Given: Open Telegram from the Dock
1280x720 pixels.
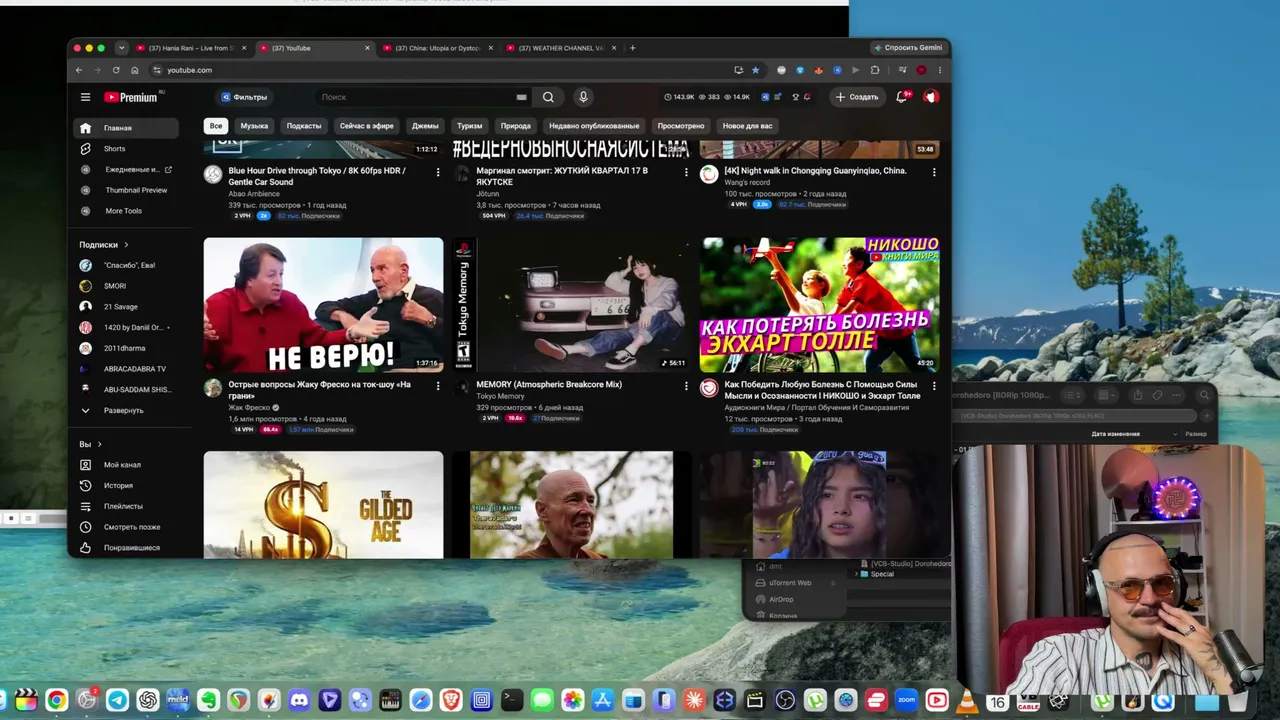Looking at the screenshot, I should click(x=117, y=701).
